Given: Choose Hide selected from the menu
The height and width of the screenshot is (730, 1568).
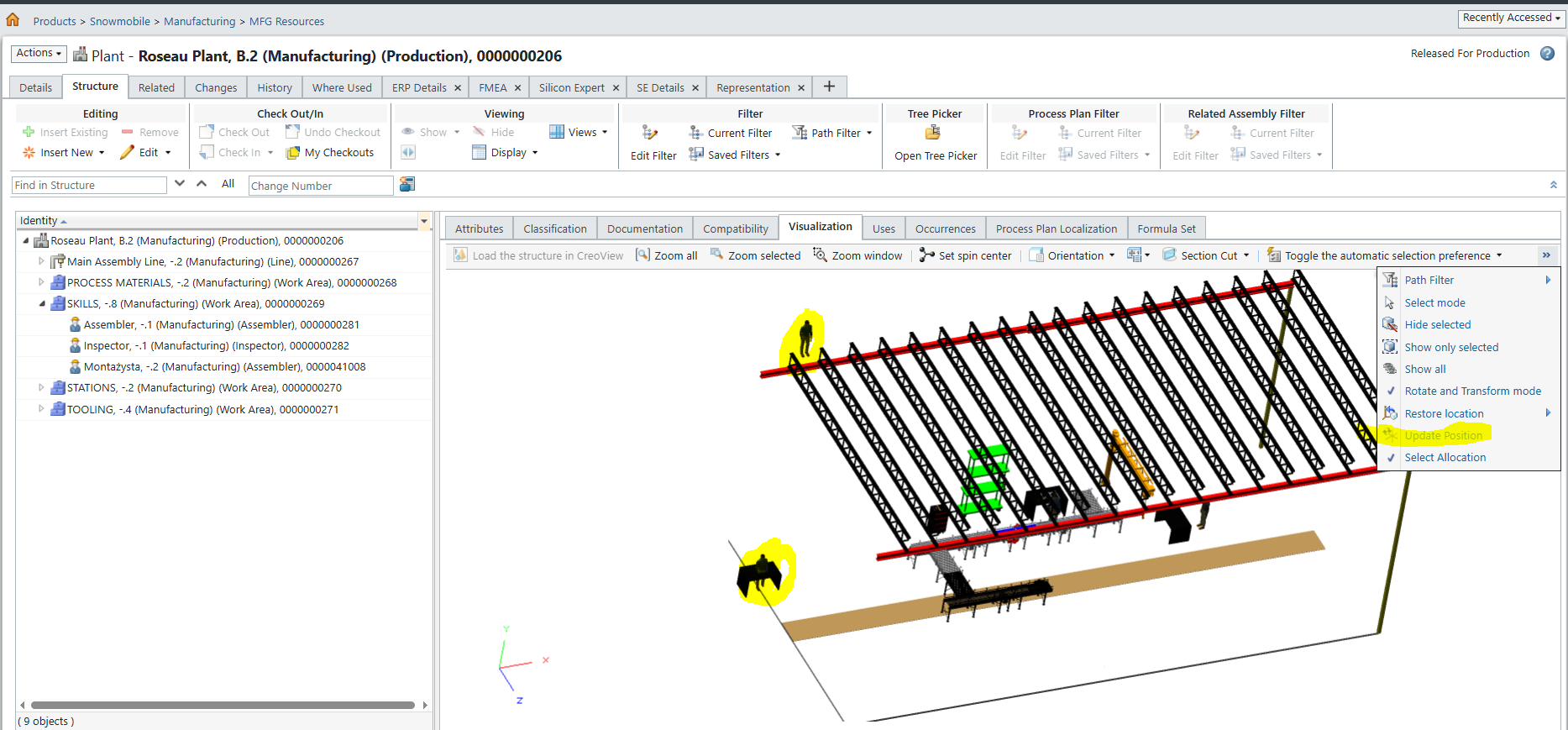Looking at the screenshot, I should (x=1437, y=325).
